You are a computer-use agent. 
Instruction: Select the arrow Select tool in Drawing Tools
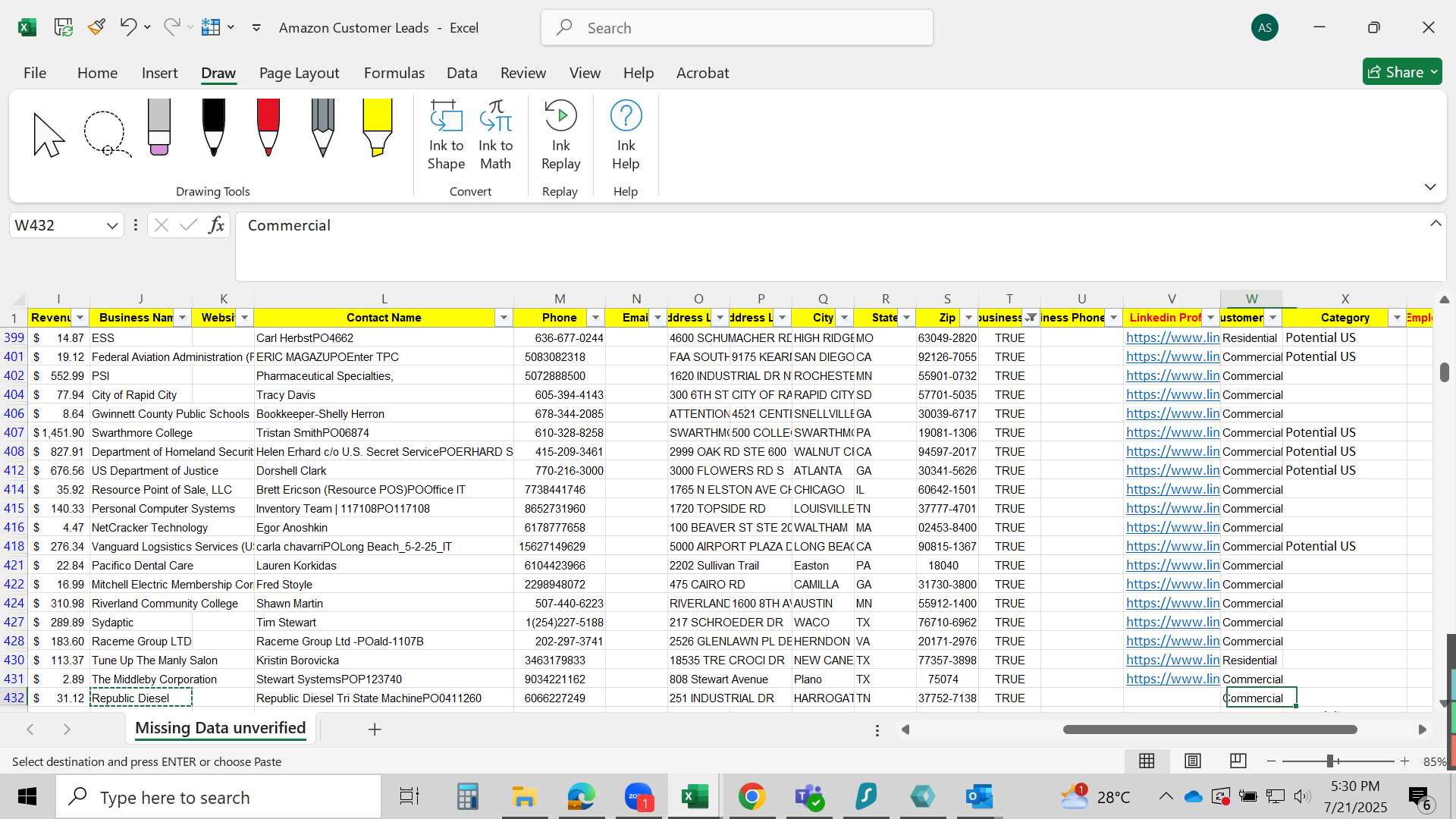[x=49, y=134]
